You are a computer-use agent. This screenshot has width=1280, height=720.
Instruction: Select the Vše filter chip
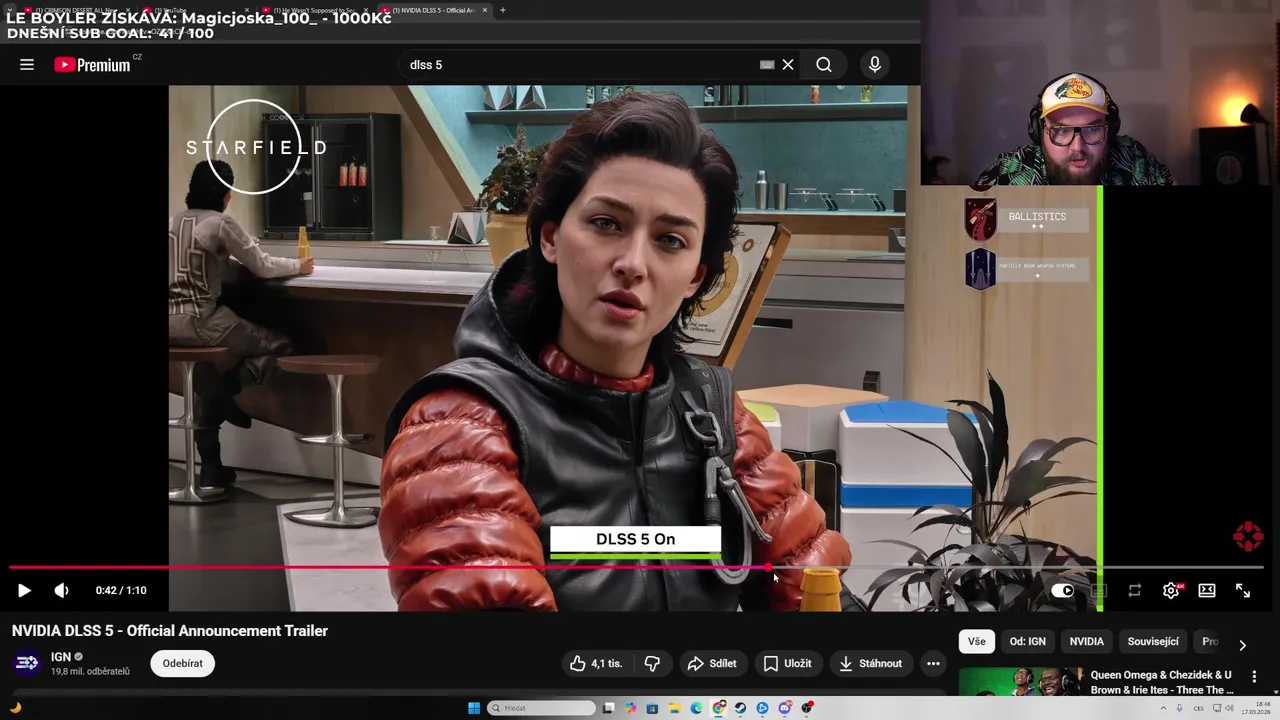[x=976, y=641]
